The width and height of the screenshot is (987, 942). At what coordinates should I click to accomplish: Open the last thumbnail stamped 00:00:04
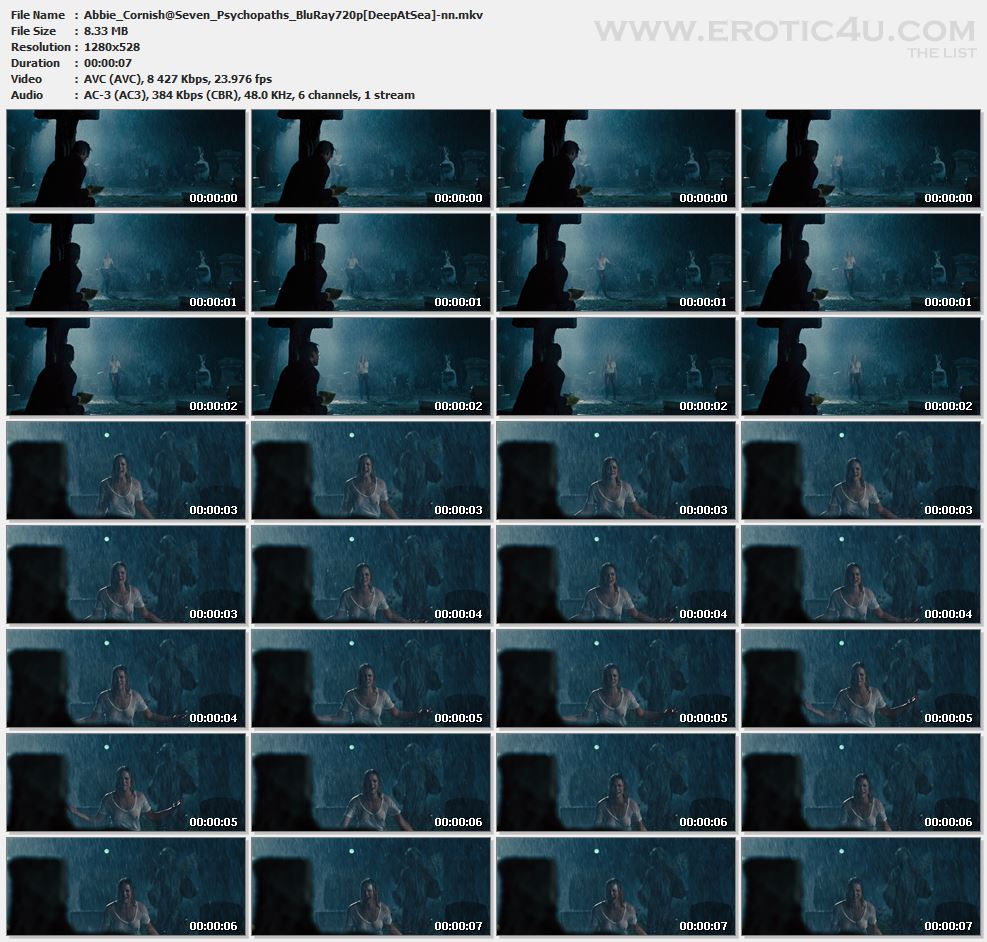(x=126, y=678)
